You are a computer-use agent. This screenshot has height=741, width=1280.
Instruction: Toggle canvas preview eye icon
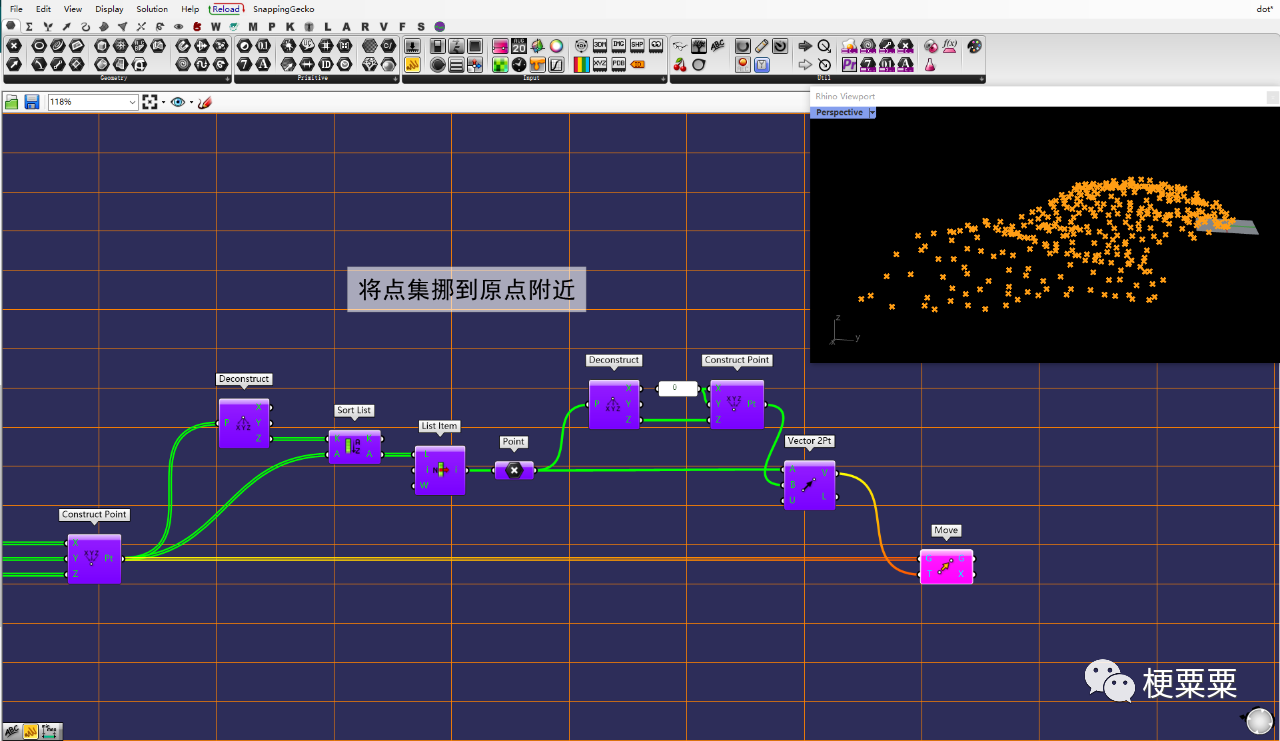[x=178, y=102]
